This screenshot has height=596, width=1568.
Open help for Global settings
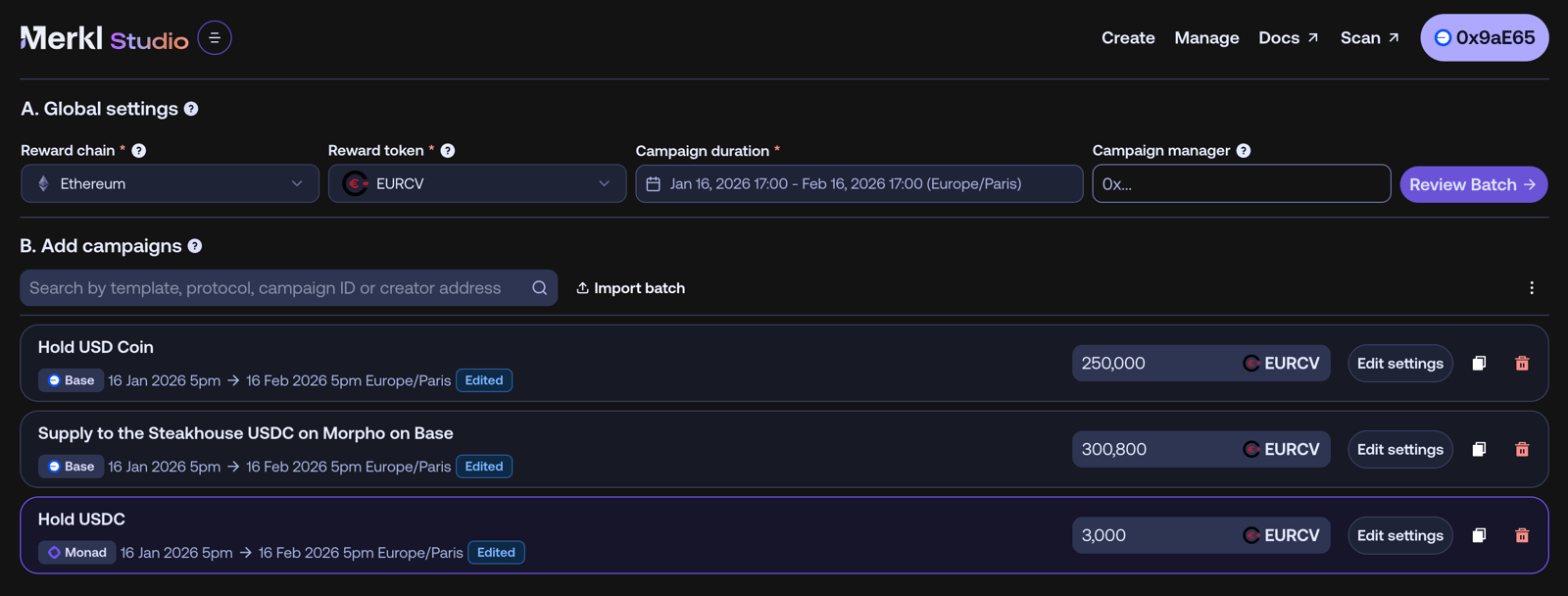click(191, 109)
